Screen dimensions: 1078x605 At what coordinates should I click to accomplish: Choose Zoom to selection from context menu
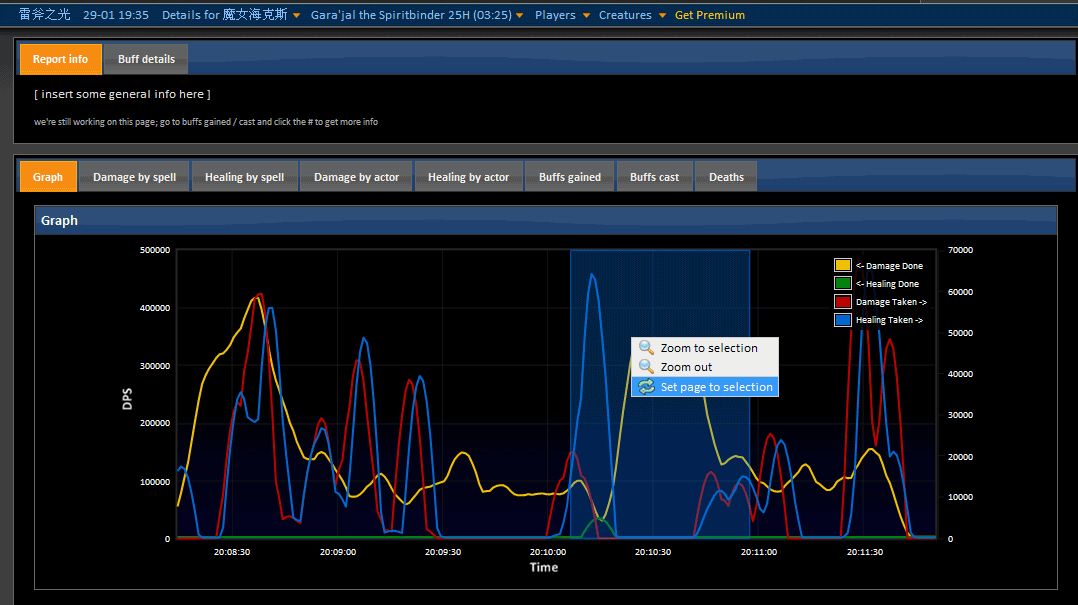pos(705,348)
